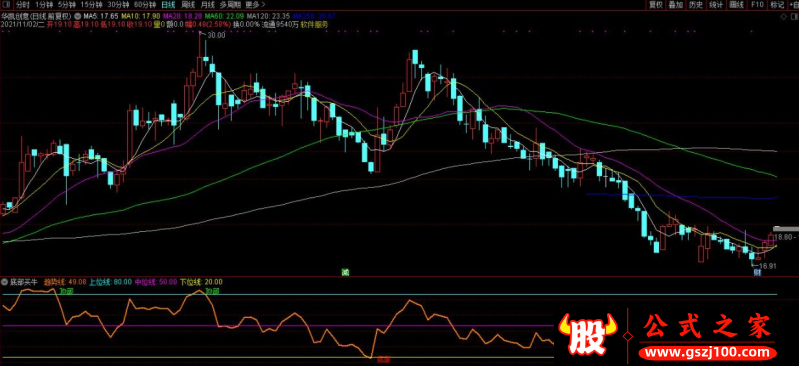799x366 pixels.
Task: Select the 60分钟 period tab
Action: (145, 5)
